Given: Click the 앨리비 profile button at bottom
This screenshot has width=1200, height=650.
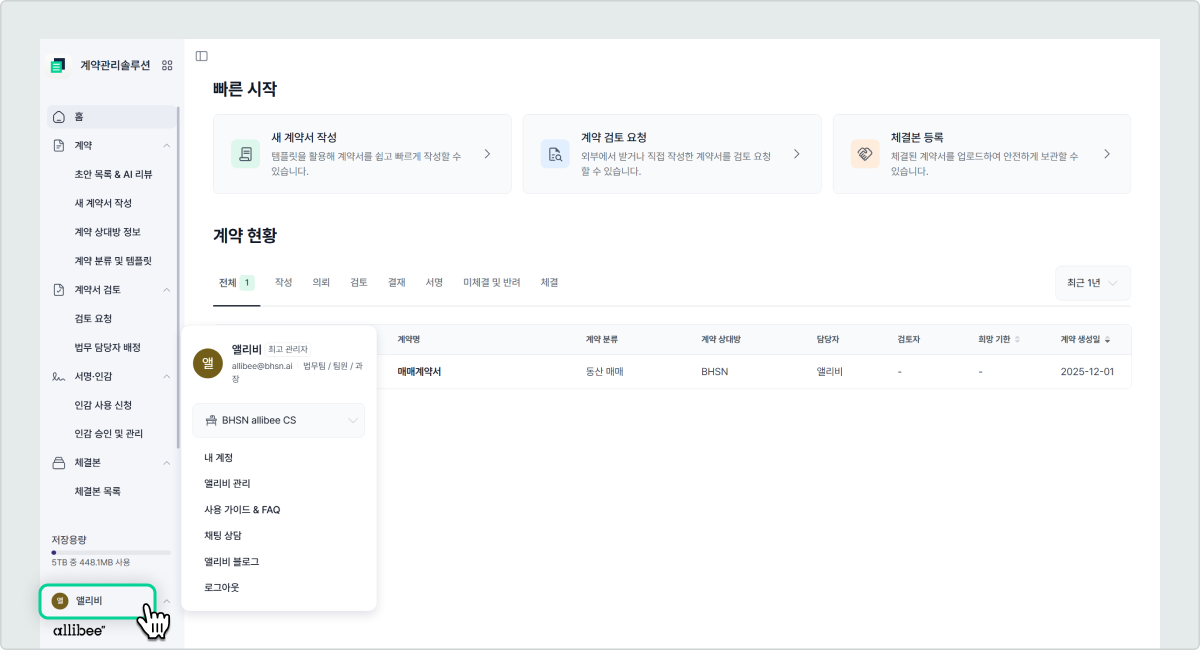Looking at the screenshot, I should [x=97, y=601].
